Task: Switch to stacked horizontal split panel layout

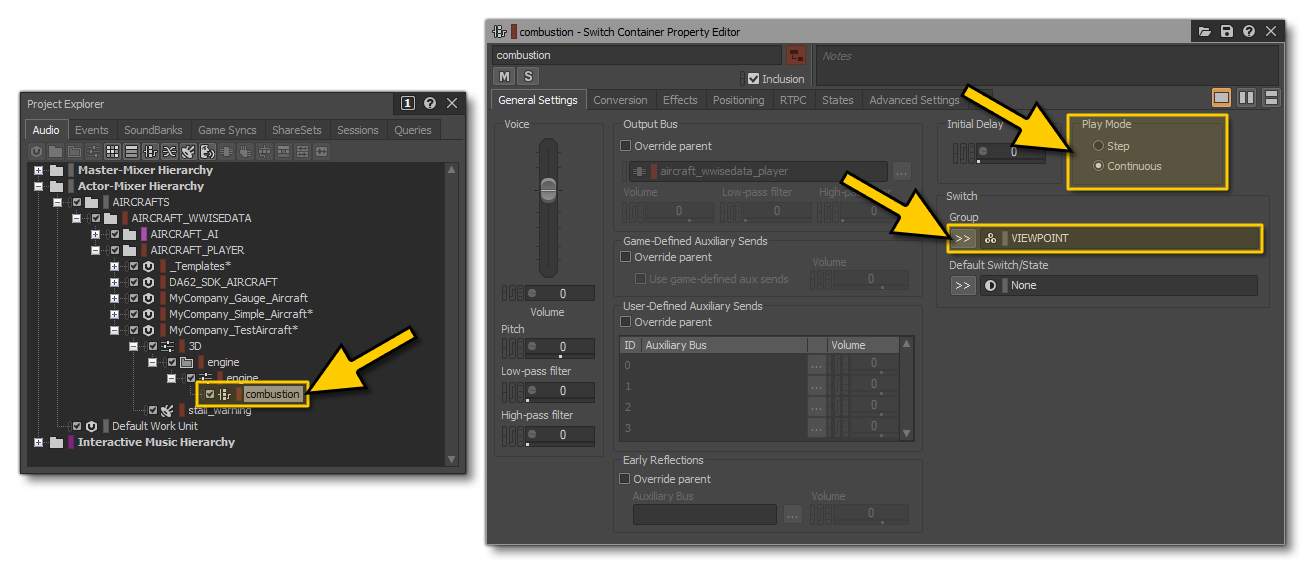Action: coord(1271,98)
